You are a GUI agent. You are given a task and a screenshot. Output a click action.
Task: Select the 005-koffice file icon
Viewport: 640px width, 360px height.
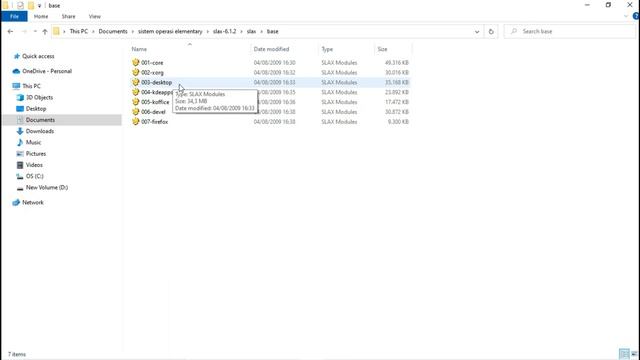pyautogui.click(x=136, y=102)
